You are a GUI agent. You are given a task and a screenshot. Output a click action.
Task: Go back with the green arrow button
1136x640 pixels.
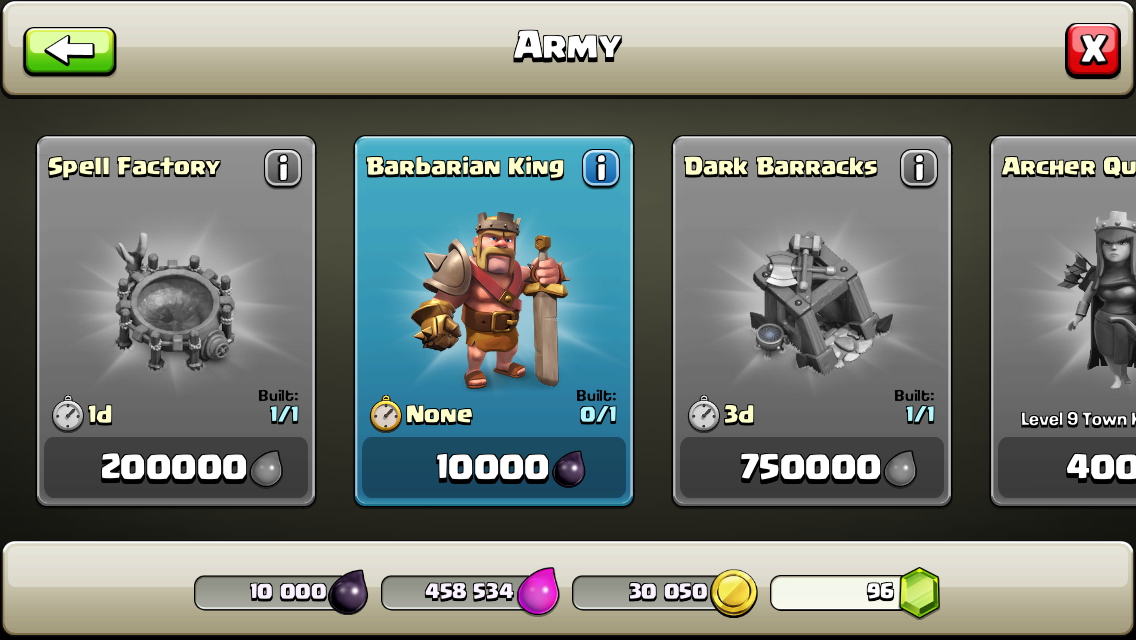[x=70, y=51]
